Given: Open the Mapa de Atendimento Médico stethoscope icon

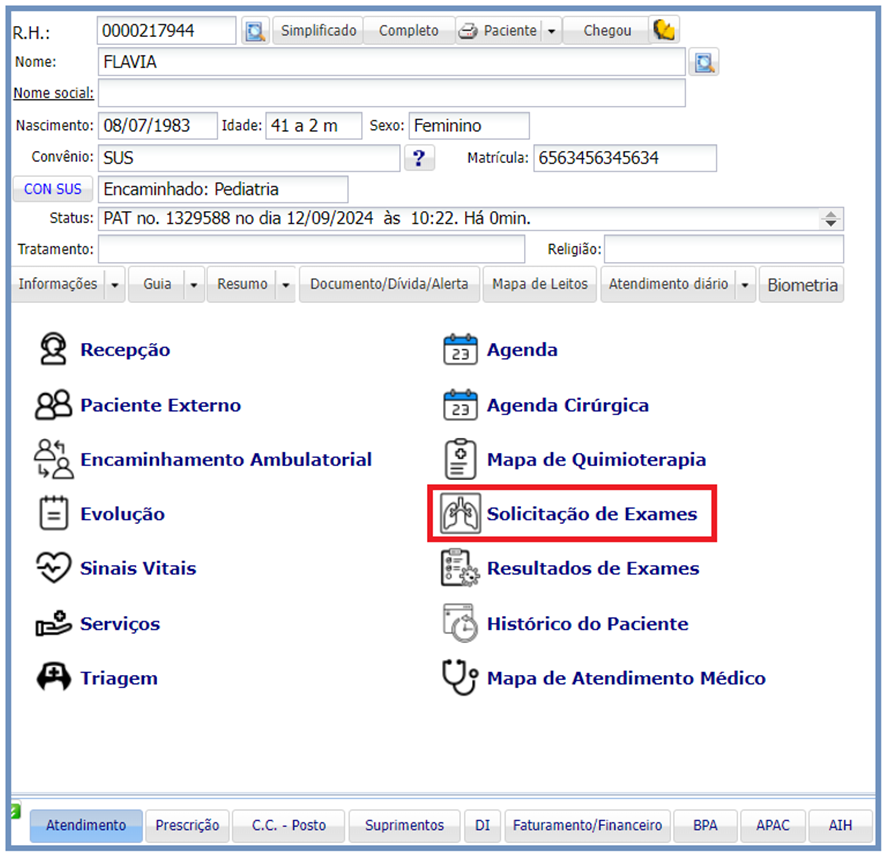Looking at the screenshot, I should [460, 677].
